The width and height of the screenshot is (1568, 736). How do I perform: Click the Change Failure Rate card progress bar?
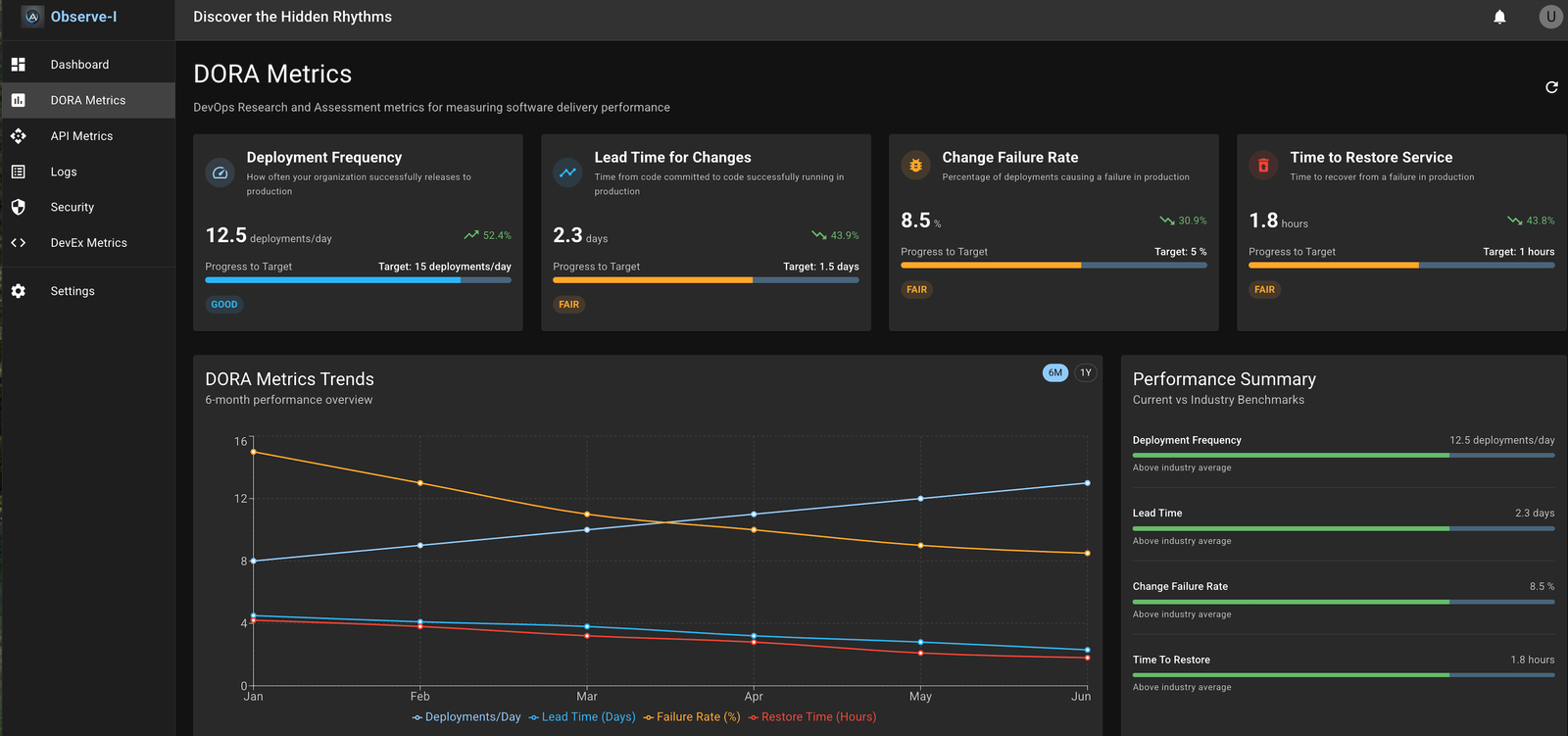[x=1053, y=266]
